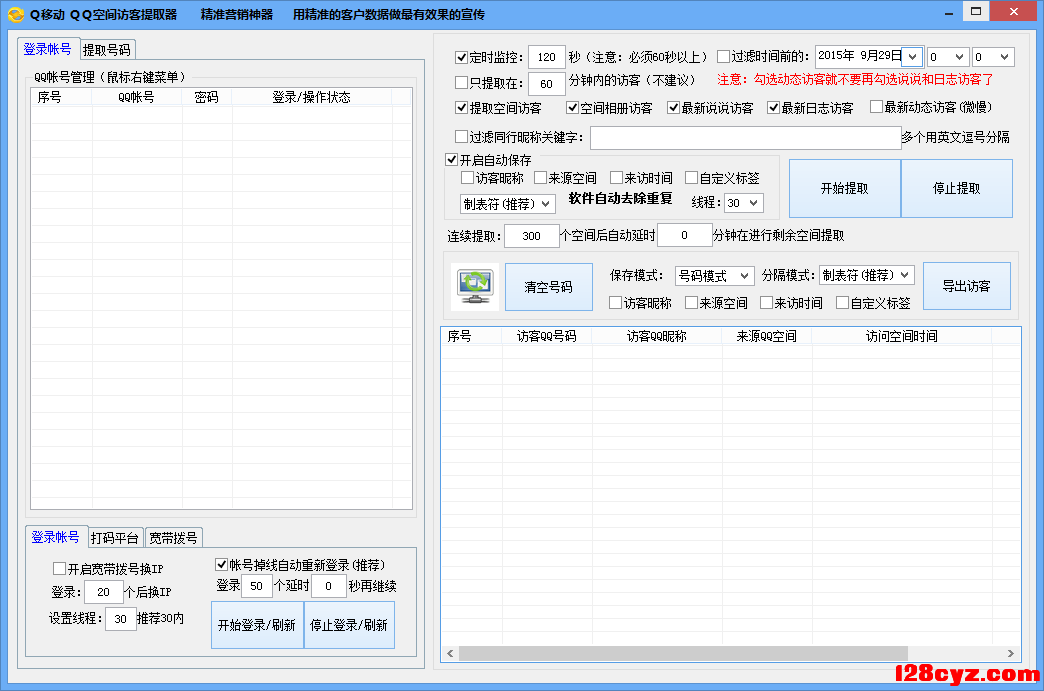This screenshot has height=691, width=1044.
Task: Toggle 帐号掉线自动重新登录 checkbox
Action: coord(222,565)
